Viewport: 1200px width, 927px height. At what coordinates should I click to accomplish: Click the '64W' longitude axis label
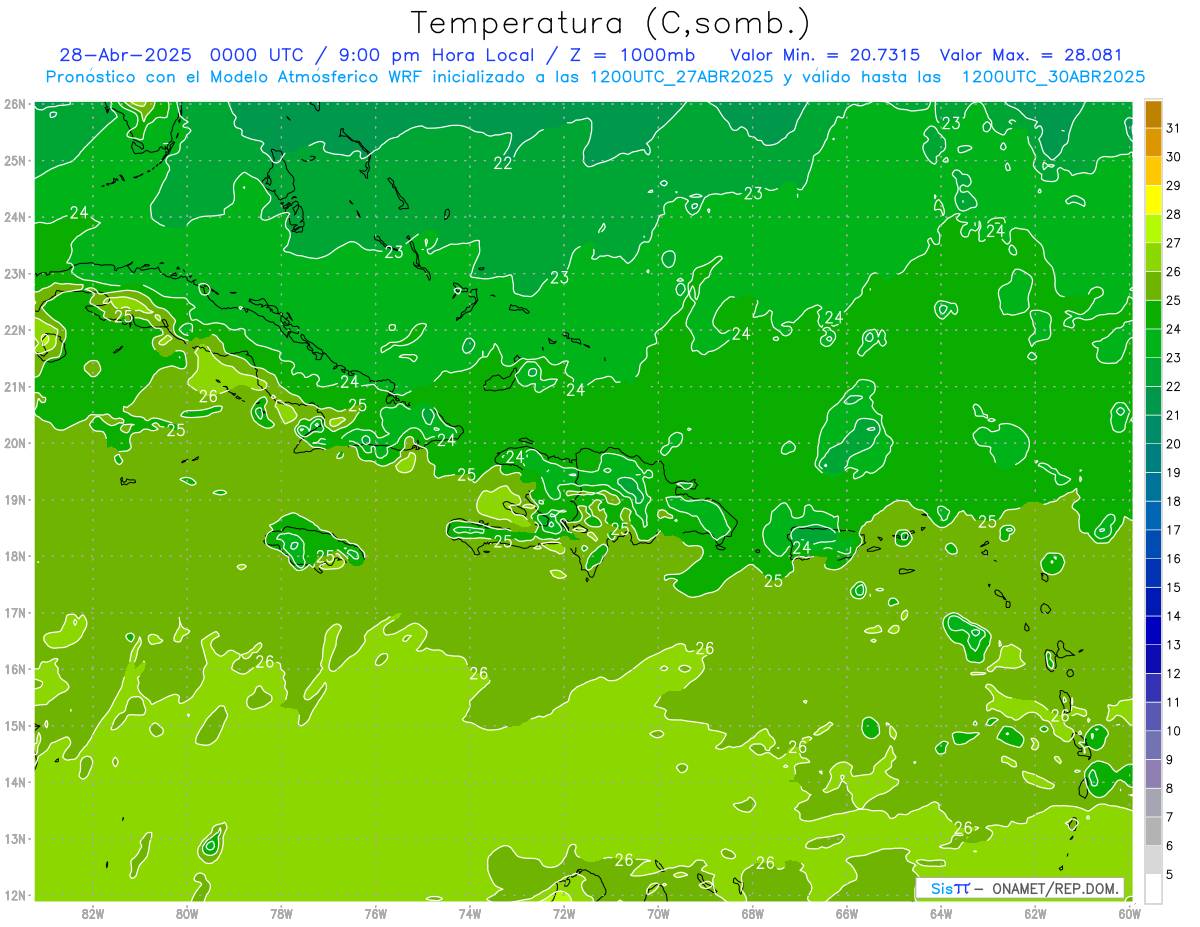(x=941, y=914)
